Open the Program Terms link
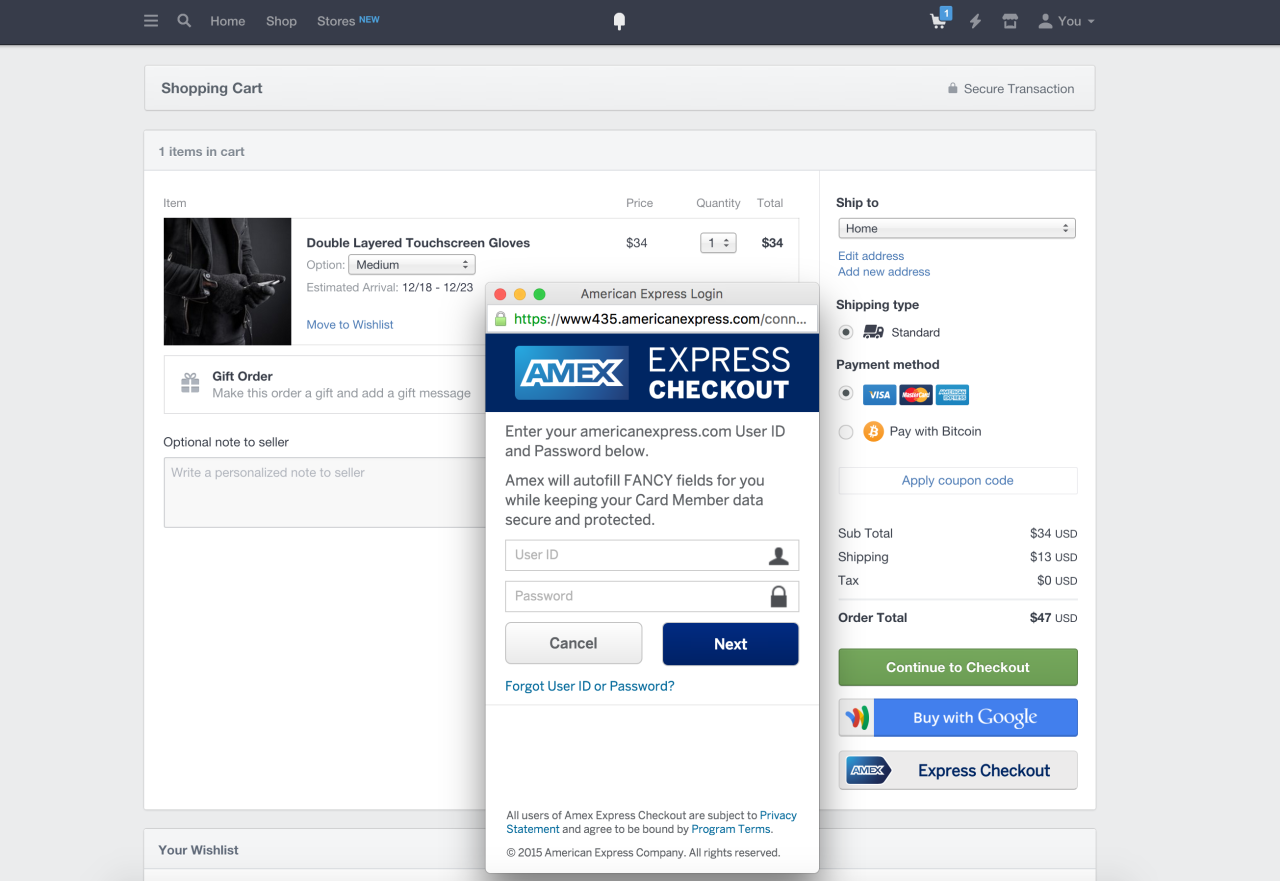 point(731,829)
